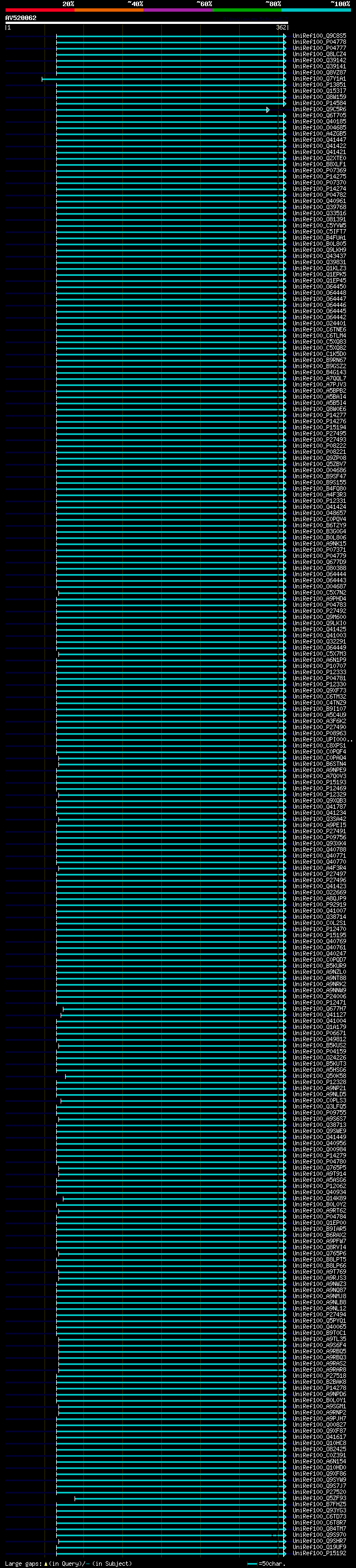This screenshot has width=356, height=1568.
Task: Select the UniRef100_B8XLF1 label
Action: point(319,164)
